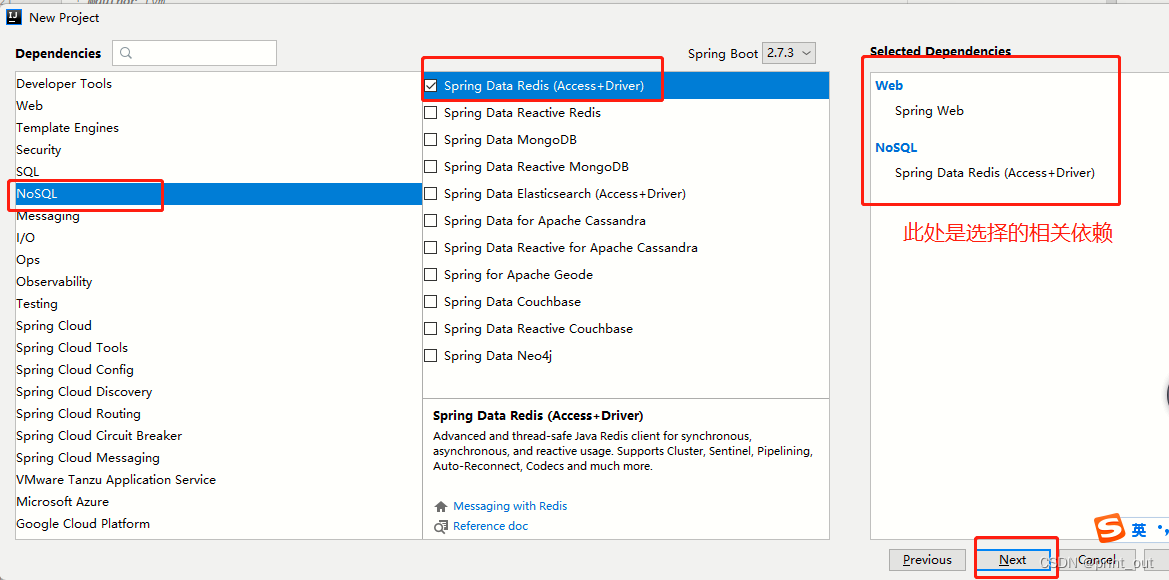Click the Cancel button
This screenshot has width=1169, height=580.
[1097, 560]
